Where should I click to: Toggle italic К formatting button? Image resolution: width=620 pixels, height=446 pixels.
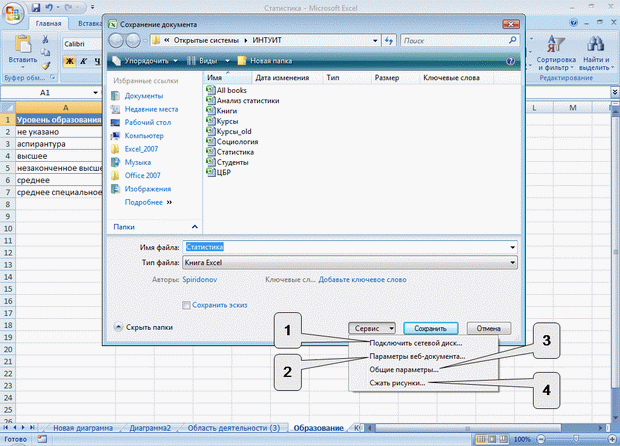click(83, 61)
